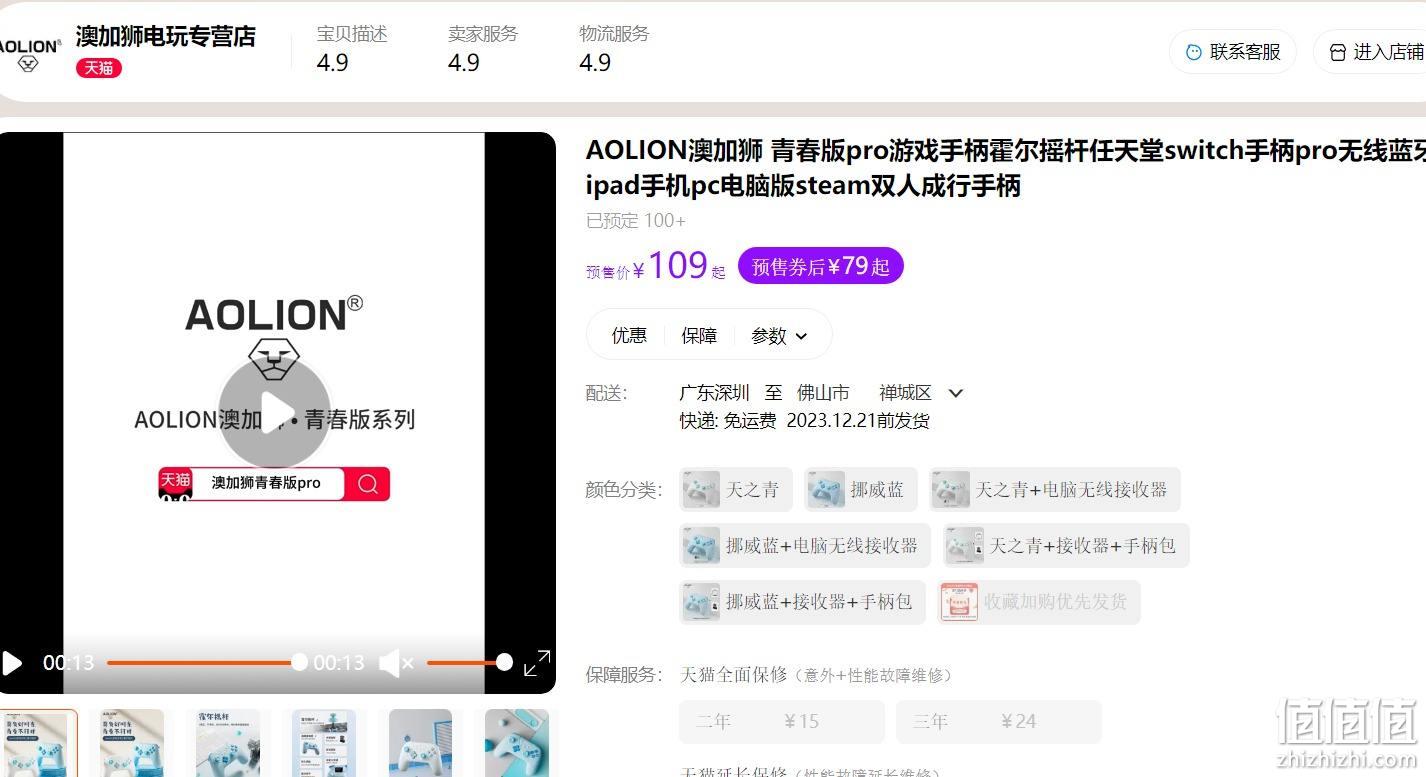Screen dimensions: 1426x777
Task: Choose three-year warranty ¥24
Action: [x=999, y=721]
